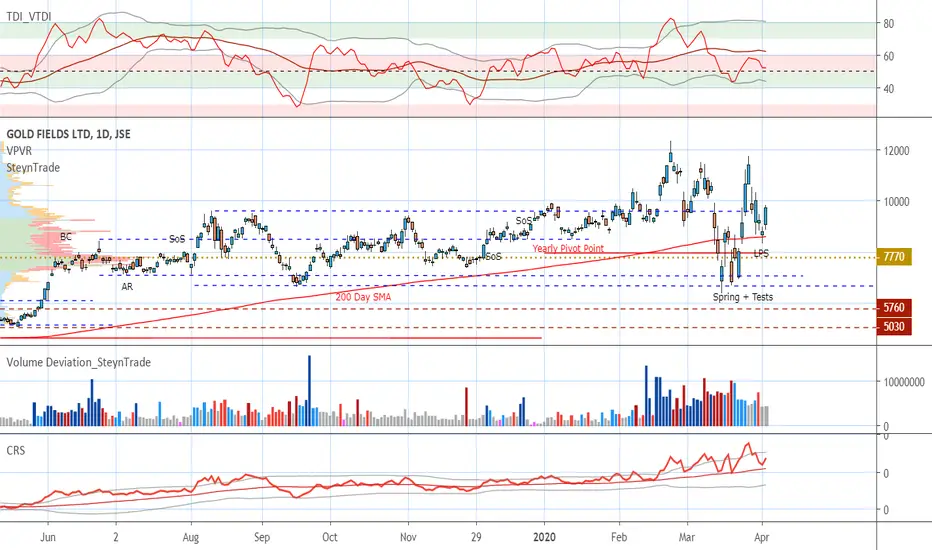932x550 pixels.
Task: Click the Spring + Tests annotation
Action: point(743,297)
